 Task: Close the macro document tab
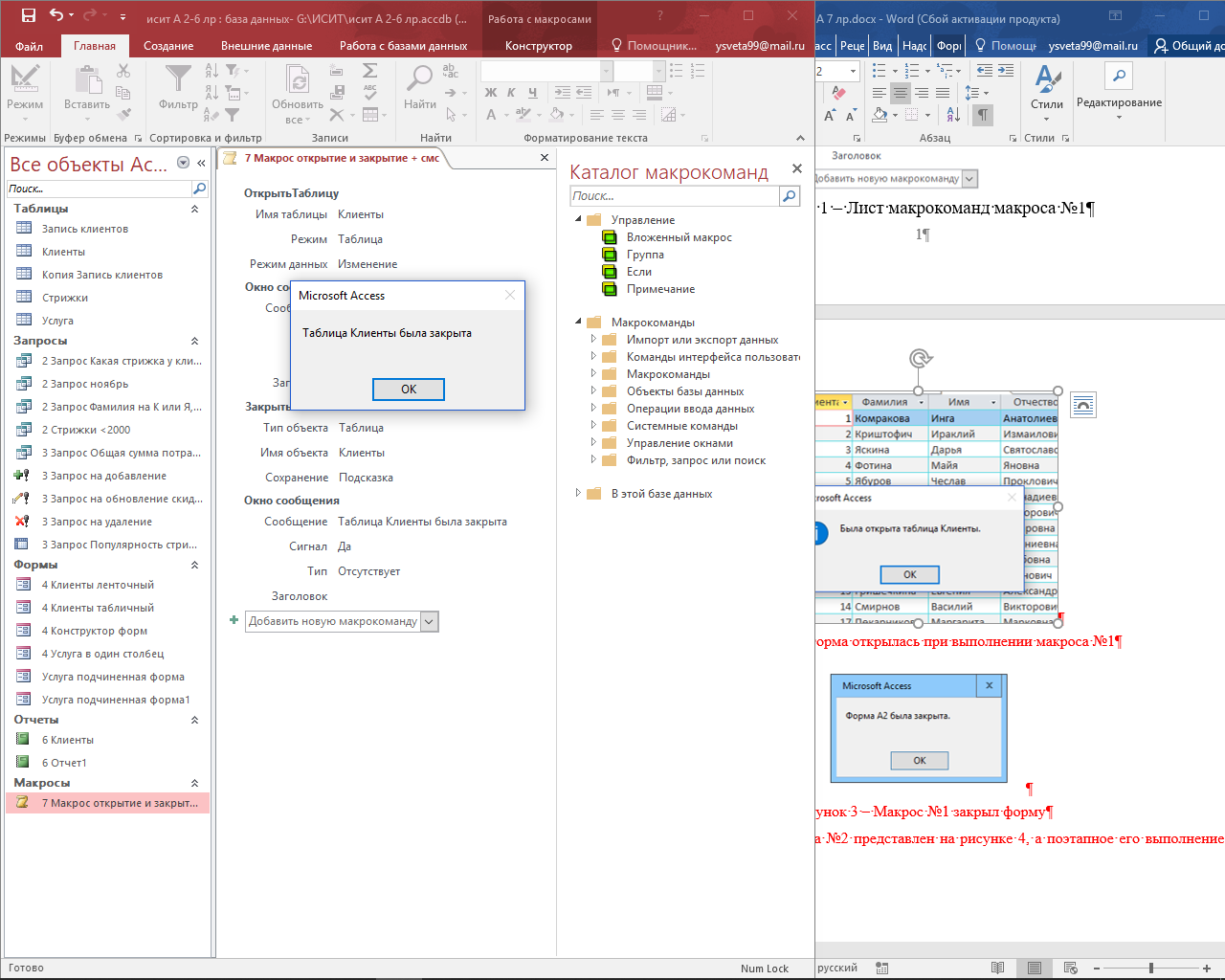click(x=545, y=158)
